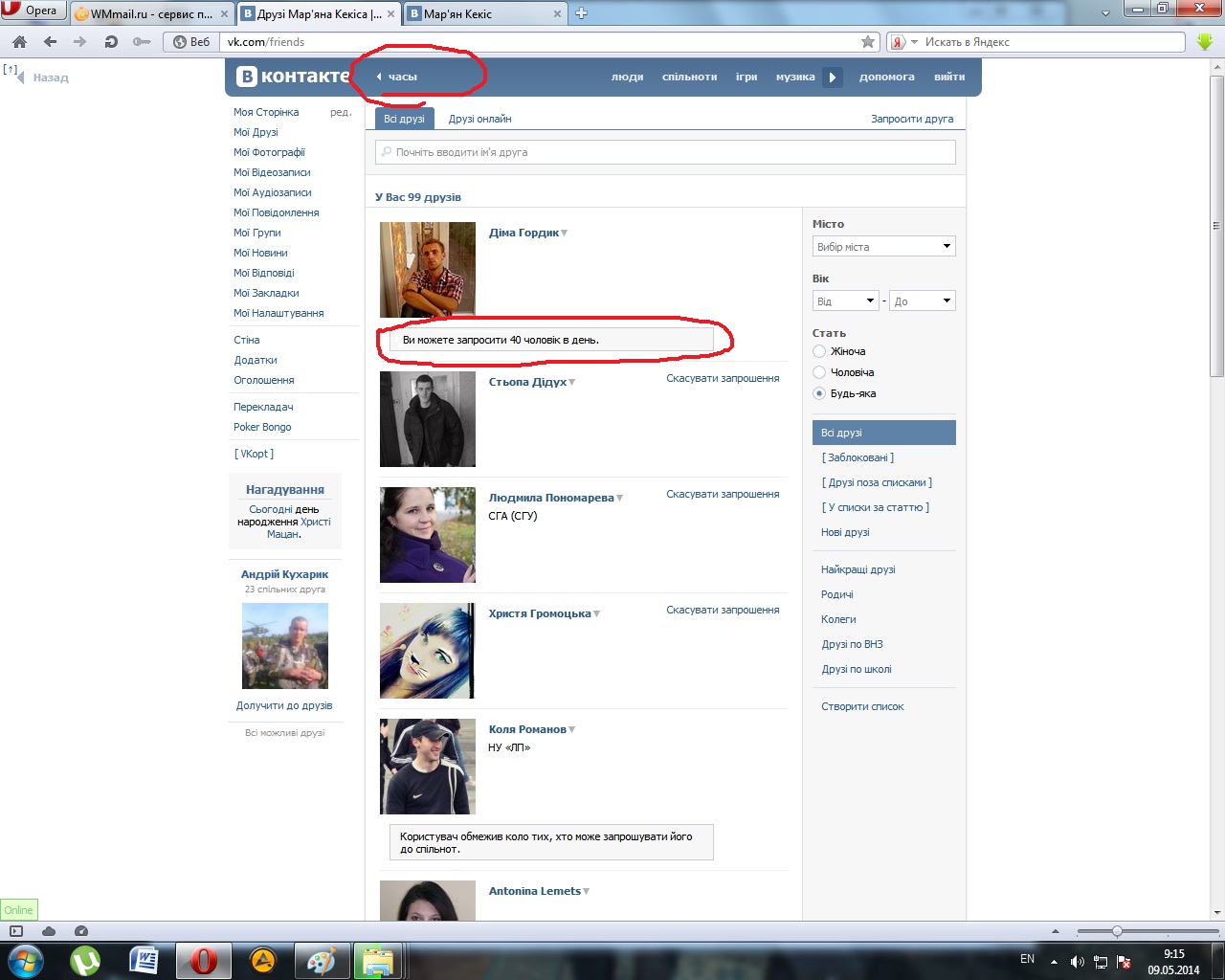Click the music player play button in header
Viewport: 1225px width, 980px height.
(833, 78)
